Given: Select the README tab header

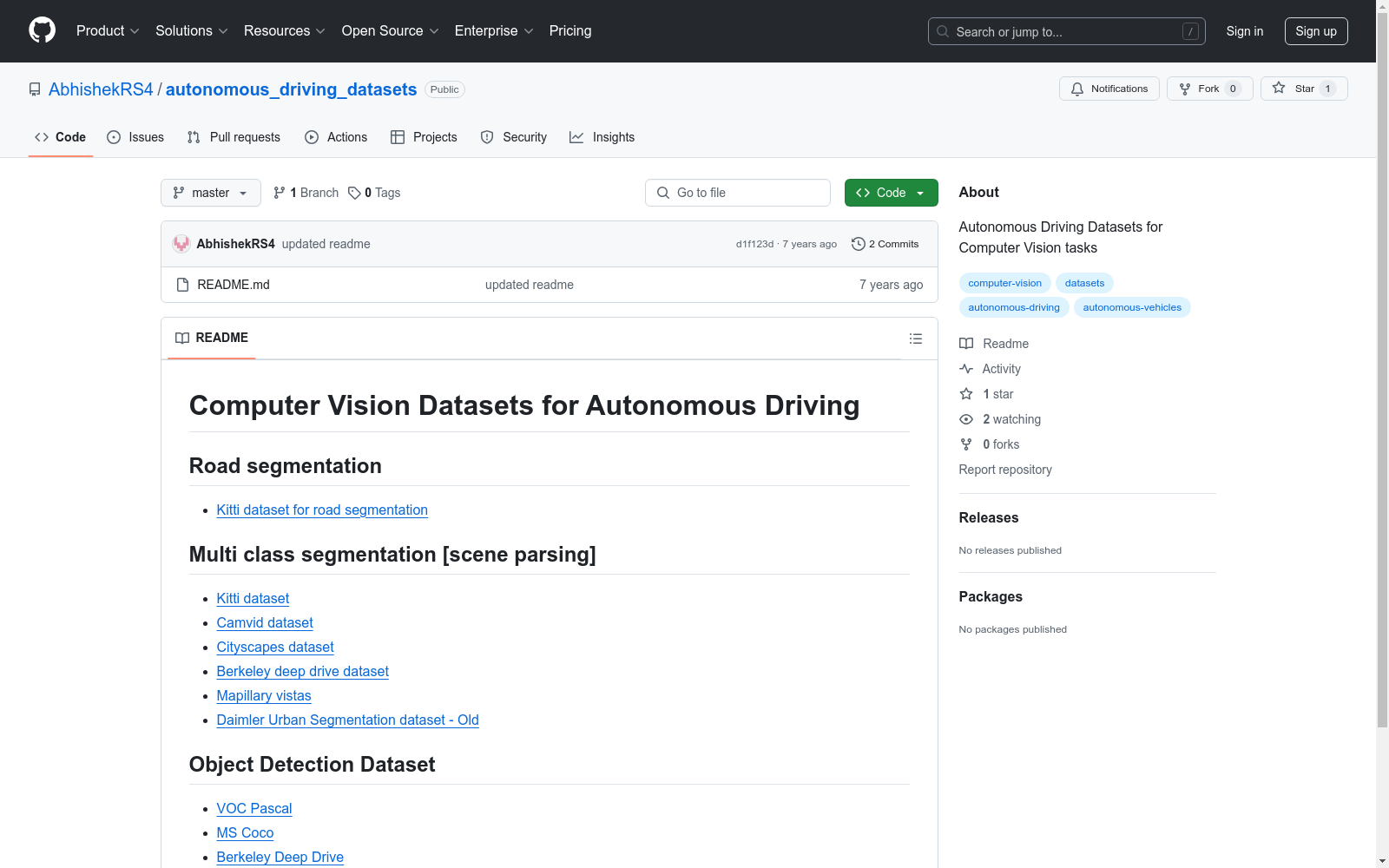Looking at the screenshot, I should (212, 338).
